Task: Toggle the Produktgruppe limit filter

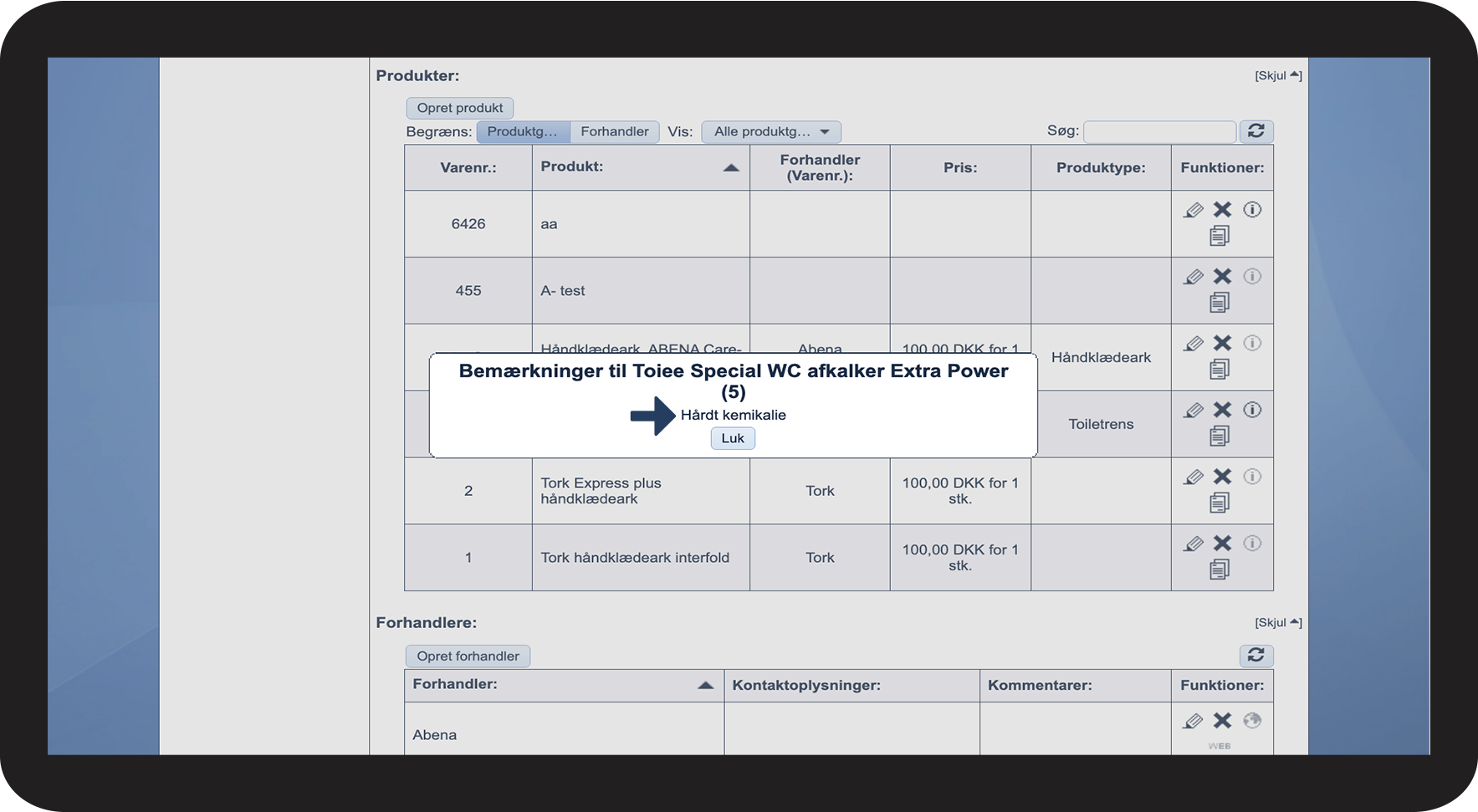Action: [523, 131]
